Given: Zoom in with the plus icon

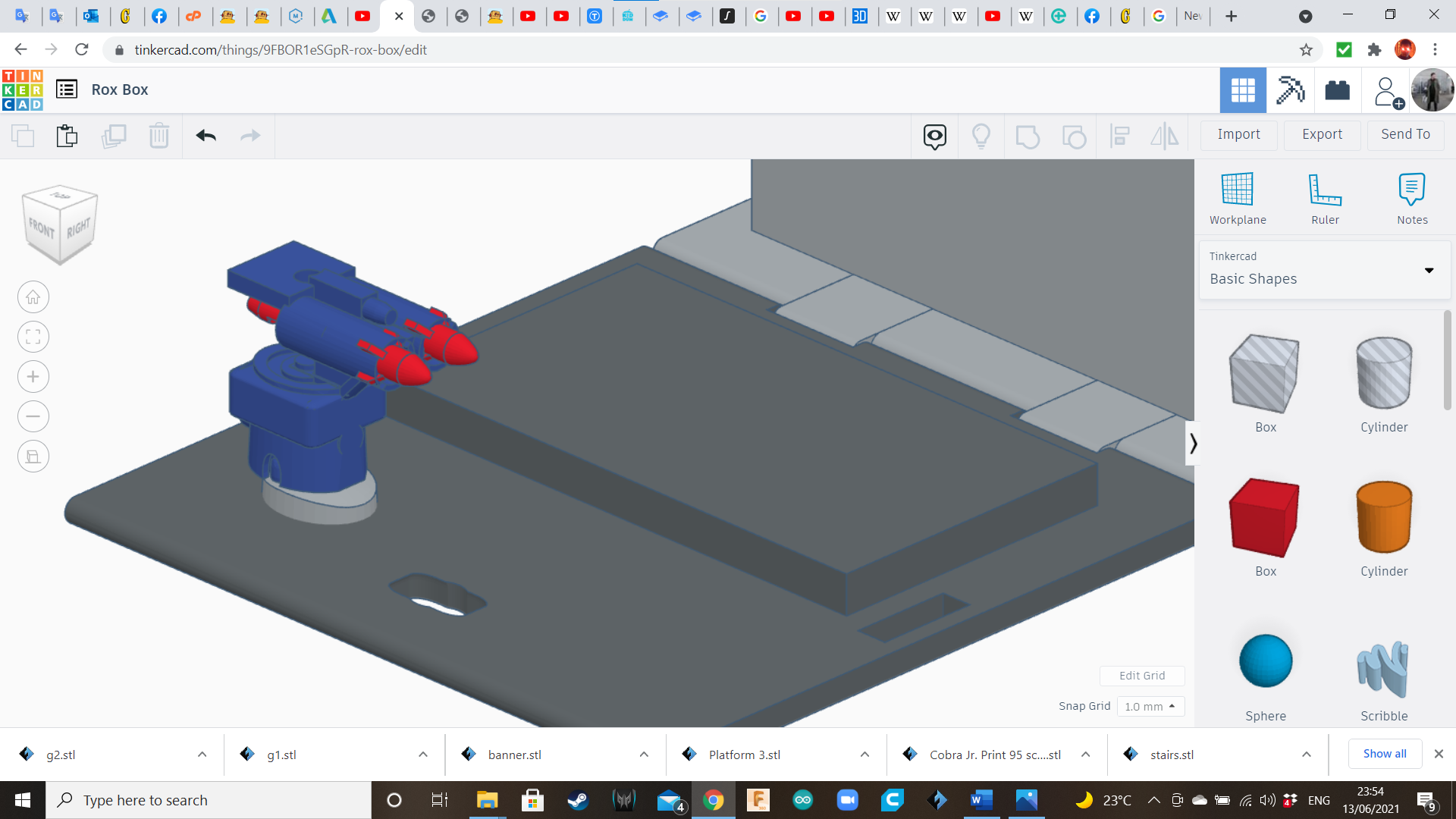Looking at the screenshot, I should pyautogui.click(x=33, y=377).
